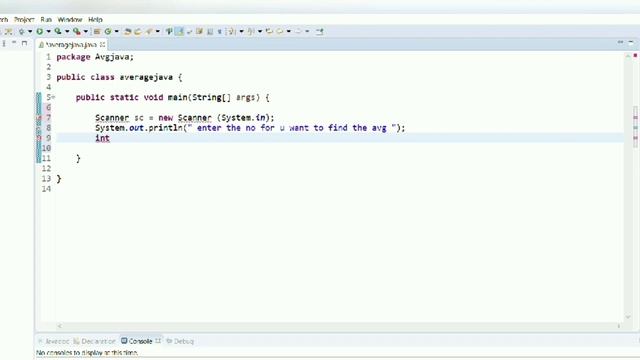Image resolution: width=640 pixels, height=360 pixels.
Task: Click the Coverage launch icon
Action: click(58, 31)
